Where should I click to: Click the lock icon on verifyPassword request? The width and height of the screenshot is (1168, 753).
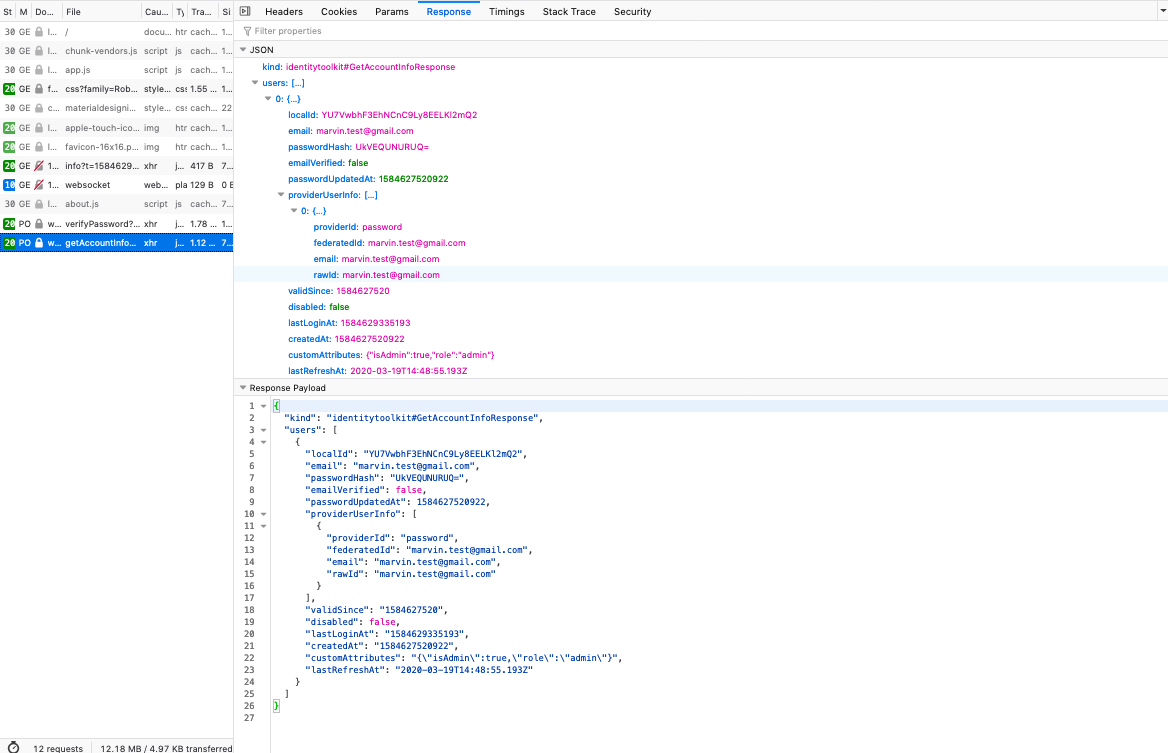[39, 224]
